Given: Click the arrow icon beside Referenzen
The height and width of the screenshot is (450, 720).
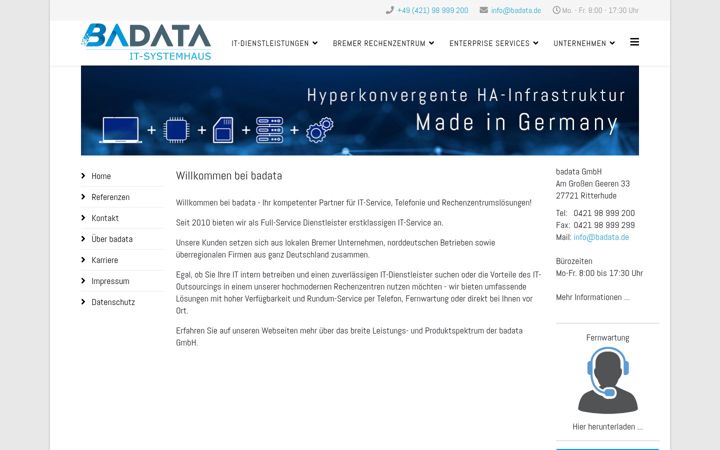Looking at the screenshot, I should click(83, 197).
